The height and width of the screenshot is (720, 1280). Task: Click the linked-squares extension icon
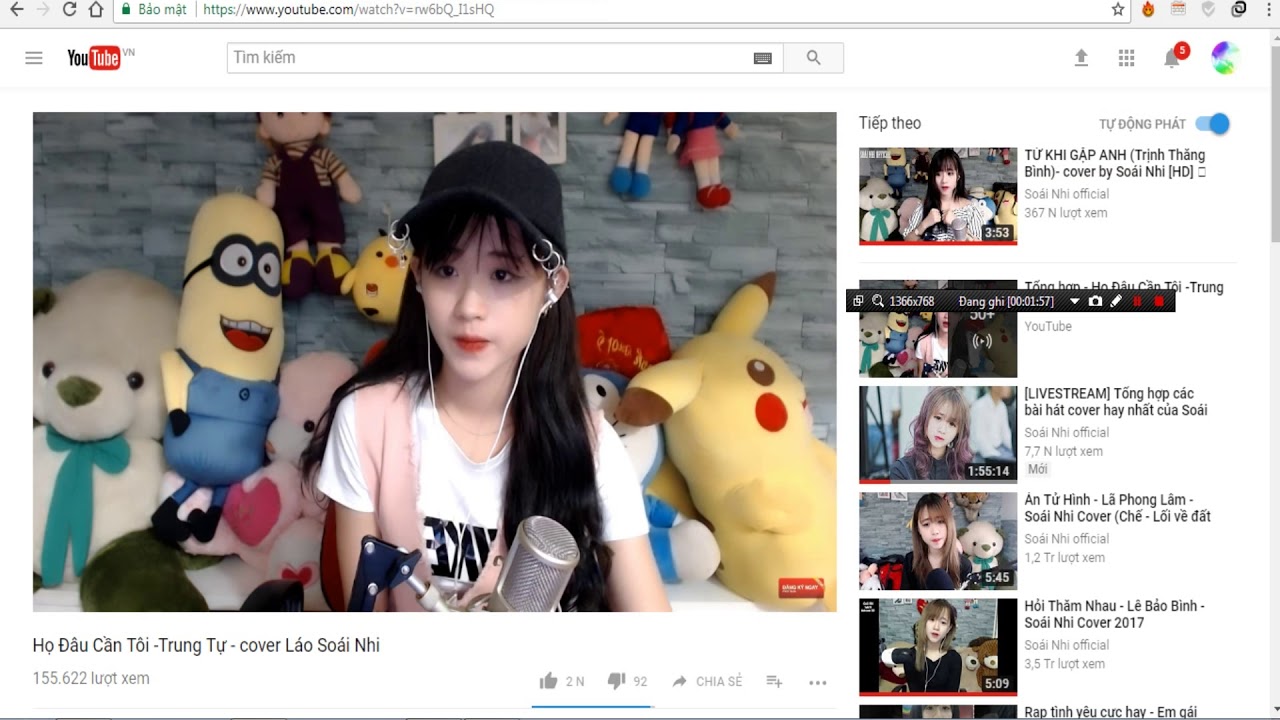(1239, 10)
